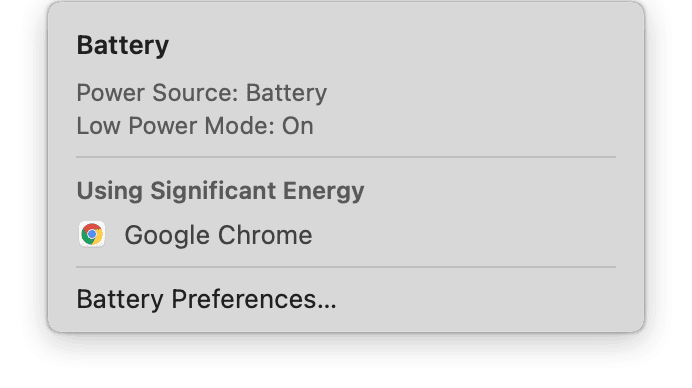This screenshot has width=692, height=388.
Task: Click the red segment of Chrome logo
Action: [92, 227]
